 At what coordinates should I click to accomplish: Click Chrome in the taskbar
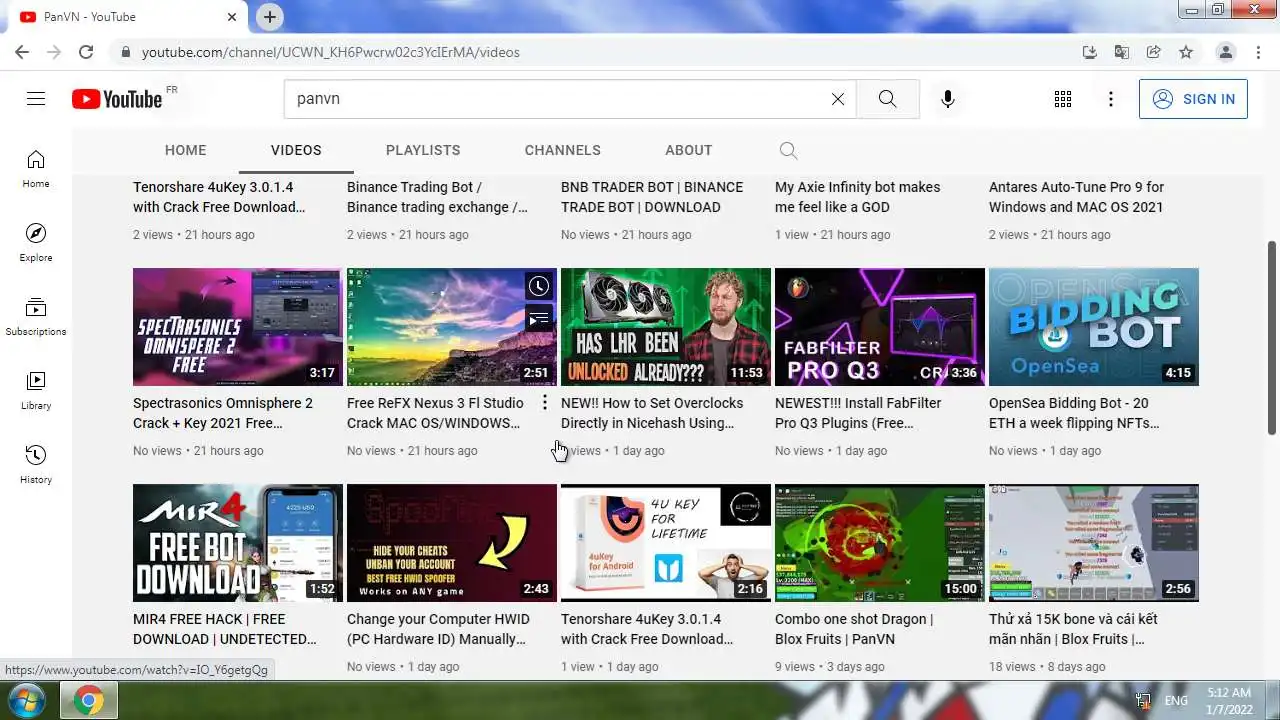88,701
